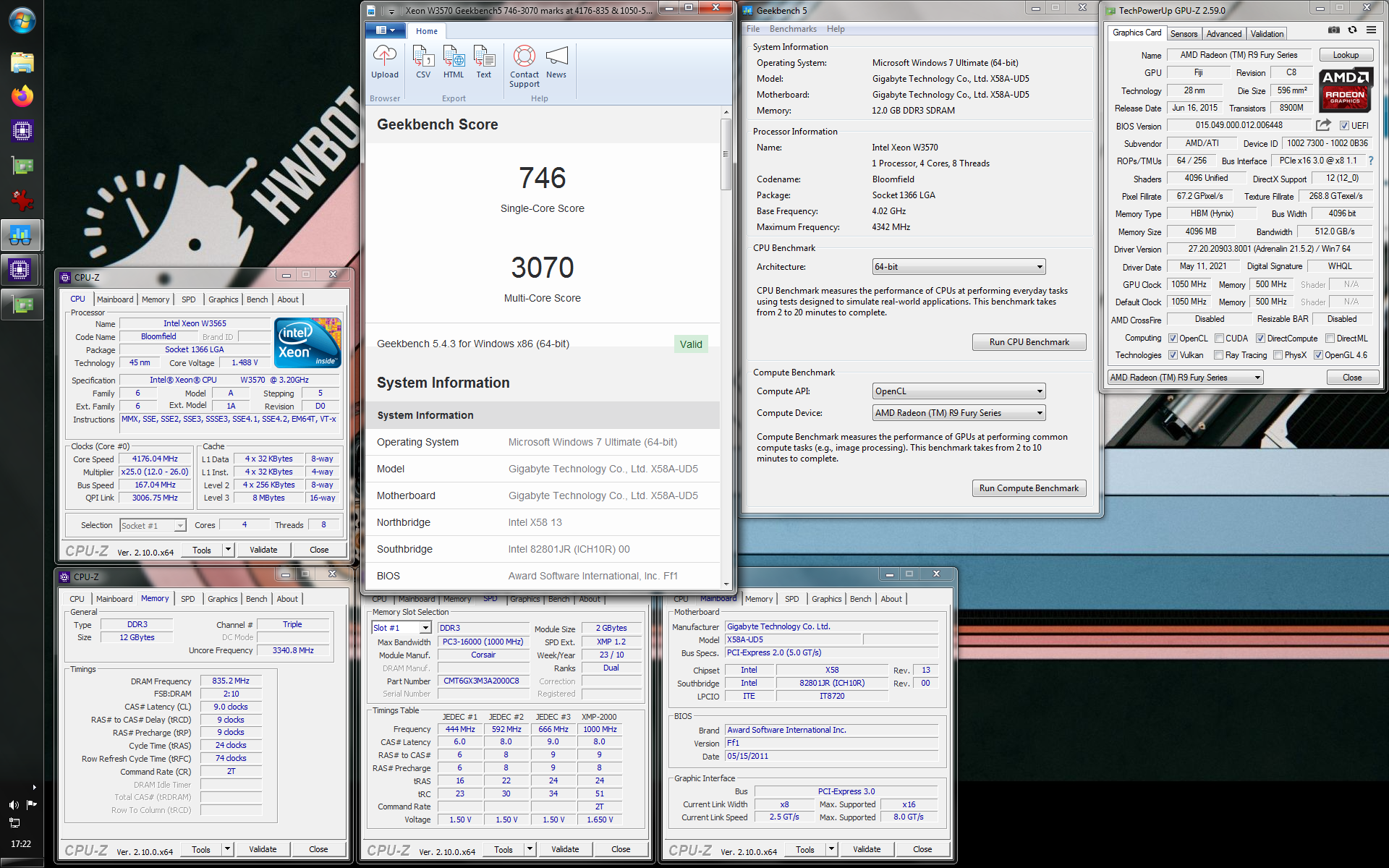Open Contact Support in ribbon
The height and width of the screenshot is (868, 1389).
point(524,66)
